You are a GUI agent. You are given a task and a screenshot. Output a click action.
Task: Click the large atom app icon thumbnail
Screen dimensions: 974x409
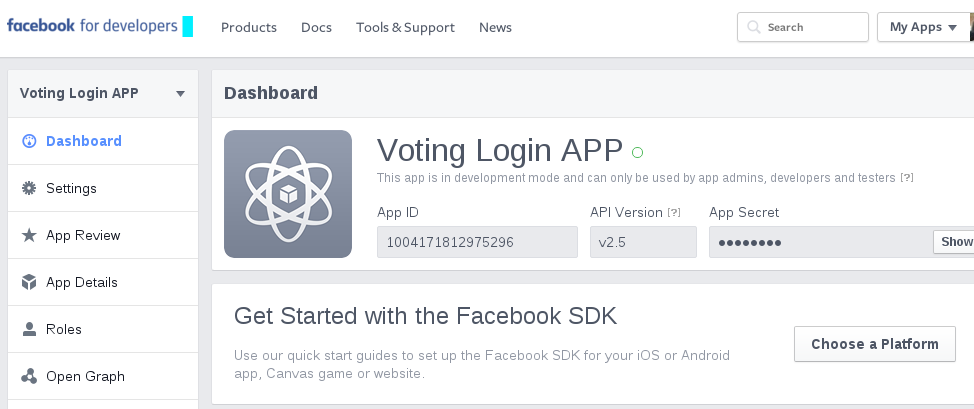click(288, 194)
